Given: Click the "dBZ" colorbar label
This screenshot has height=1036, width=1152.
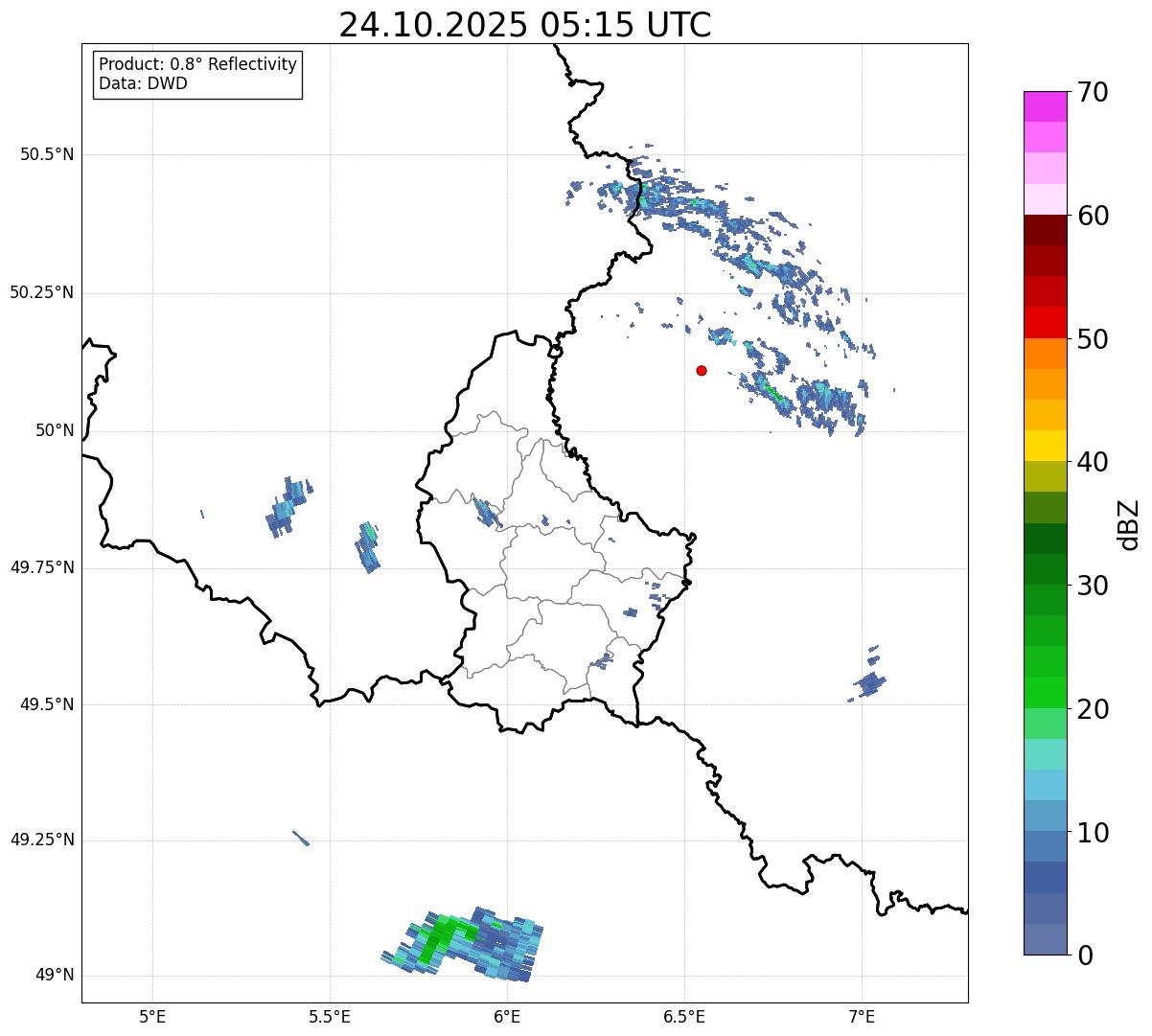Looking at the screenshot, I should pyautogui.click(x=1129, y=523).
